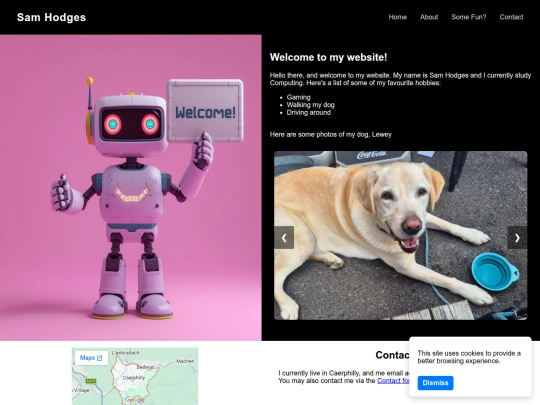Show previous dog photo in carousel
Screen dimensions: 540x405
coord(284,238)
